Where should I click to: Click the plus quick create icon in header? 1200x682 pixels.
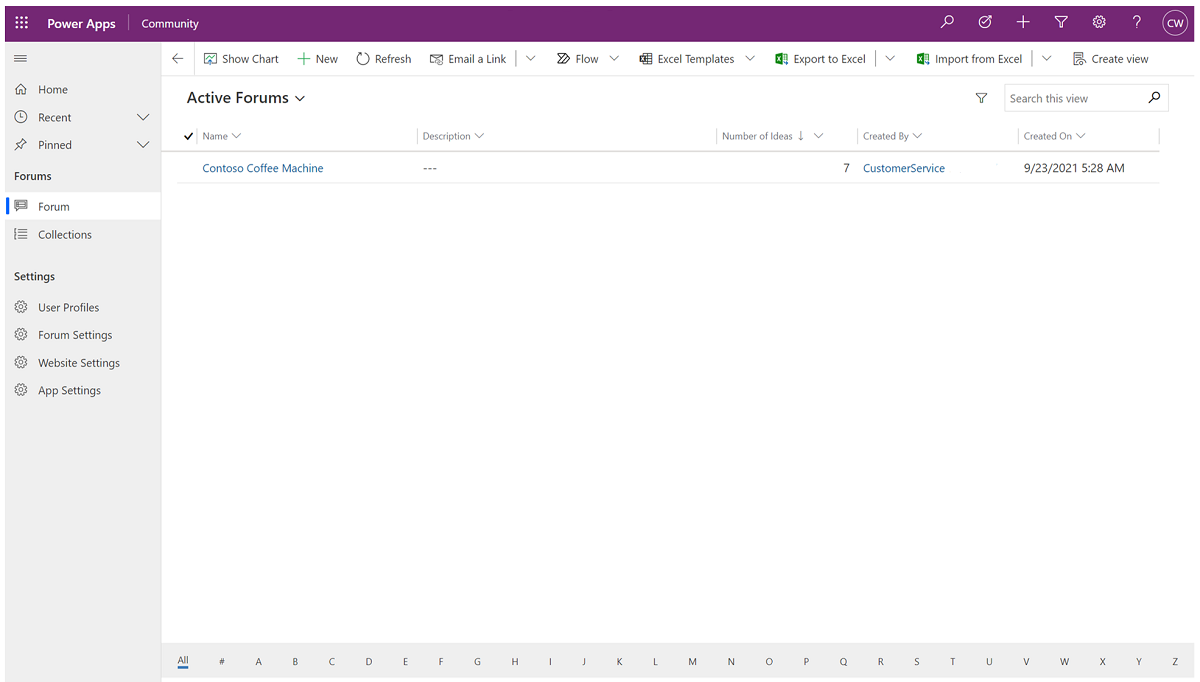coord(1023,22)
